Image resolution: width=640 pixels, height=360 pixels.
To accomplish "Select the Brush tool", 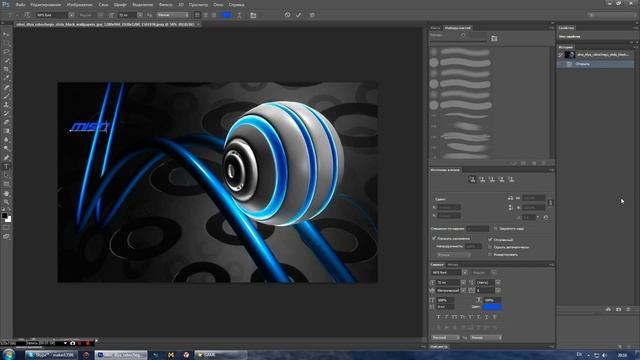I will tap(6, 96).
